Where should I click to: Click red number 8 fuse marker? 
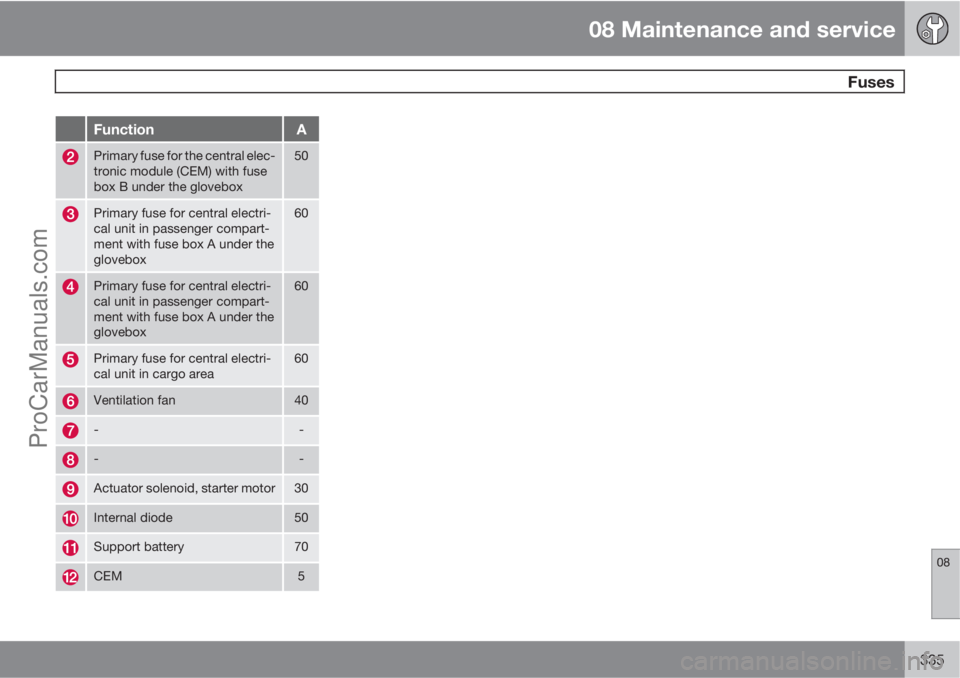coord(70,460)
